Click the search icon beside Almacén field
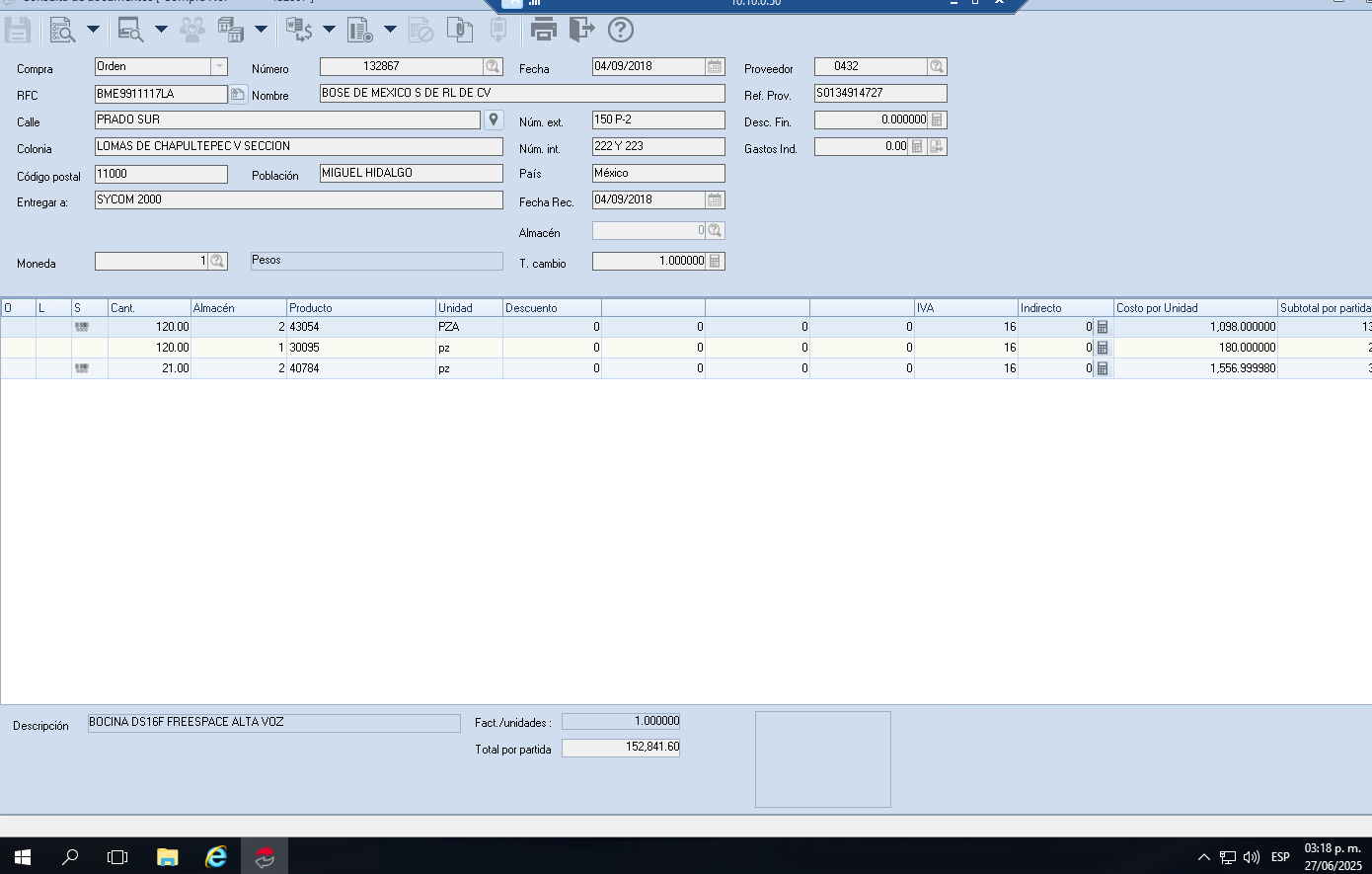This screenshot has height=874, width=1372. 715,230
